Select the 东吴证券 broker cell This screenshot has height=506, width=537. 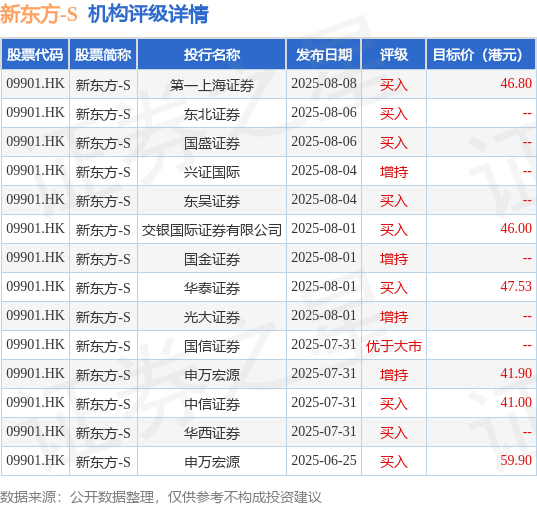click(212, 201)
